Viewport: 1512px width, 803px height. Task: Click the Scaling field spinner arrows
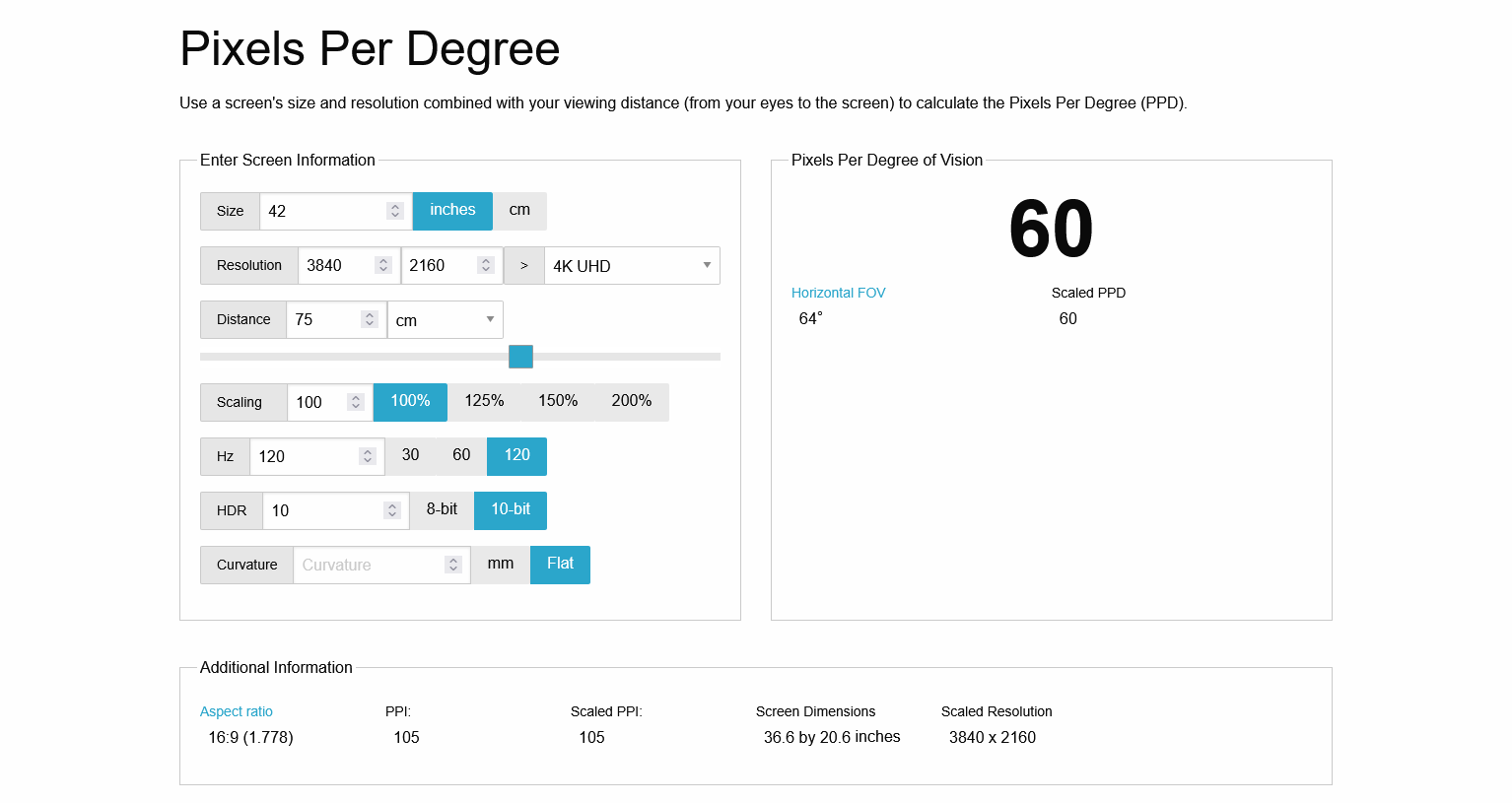tap(356, 402)
